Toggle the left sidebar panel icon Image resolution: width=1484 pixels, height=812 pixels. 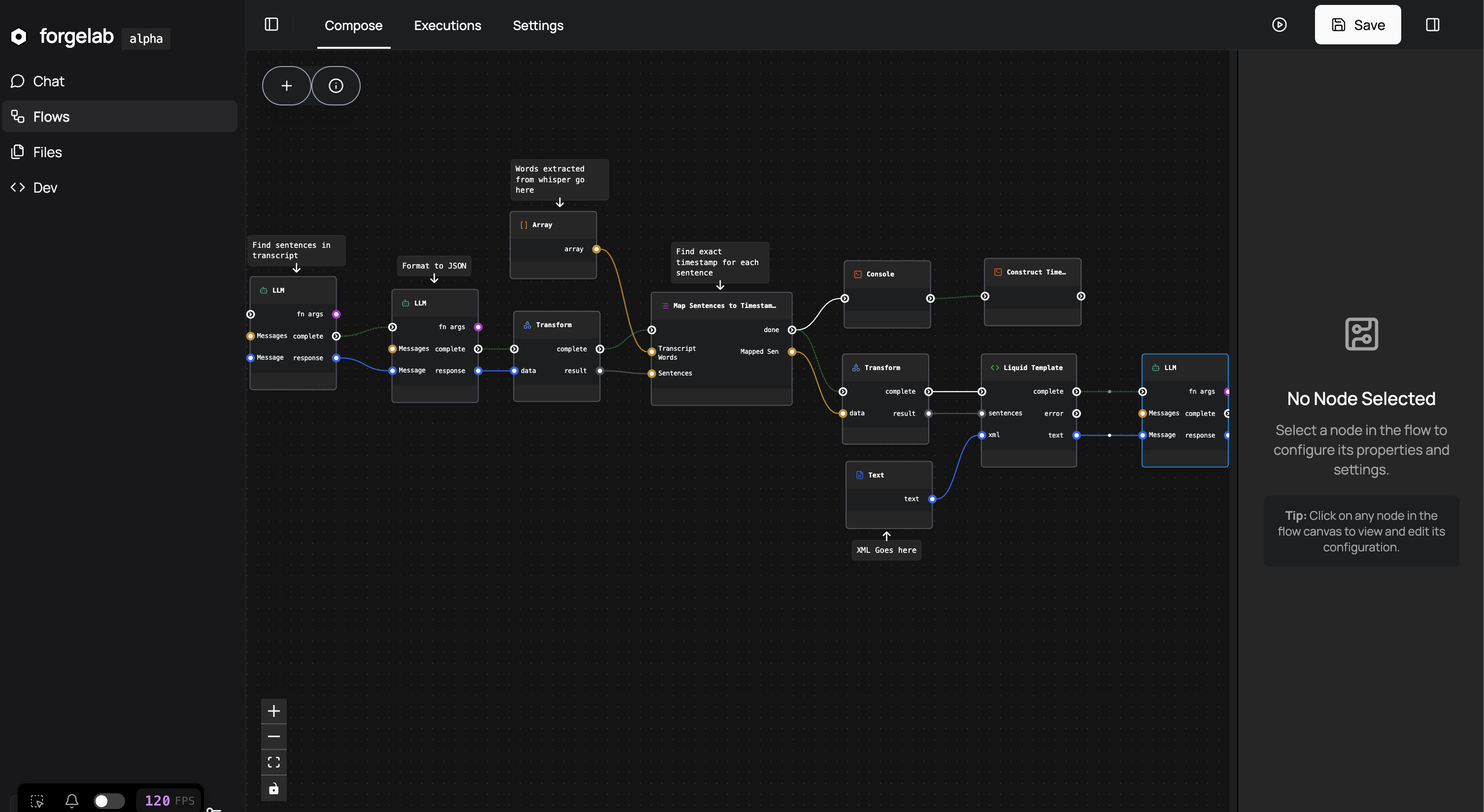(x=271, y=25)
